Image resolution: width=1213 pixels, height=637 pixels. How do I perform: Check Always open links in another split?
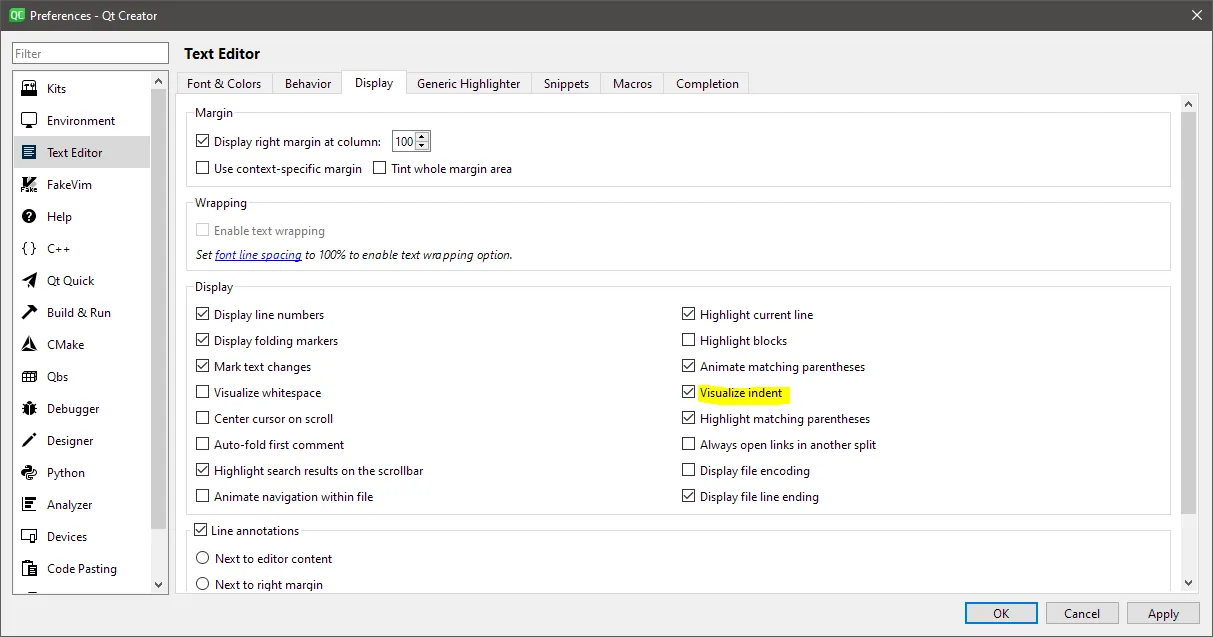688,444
